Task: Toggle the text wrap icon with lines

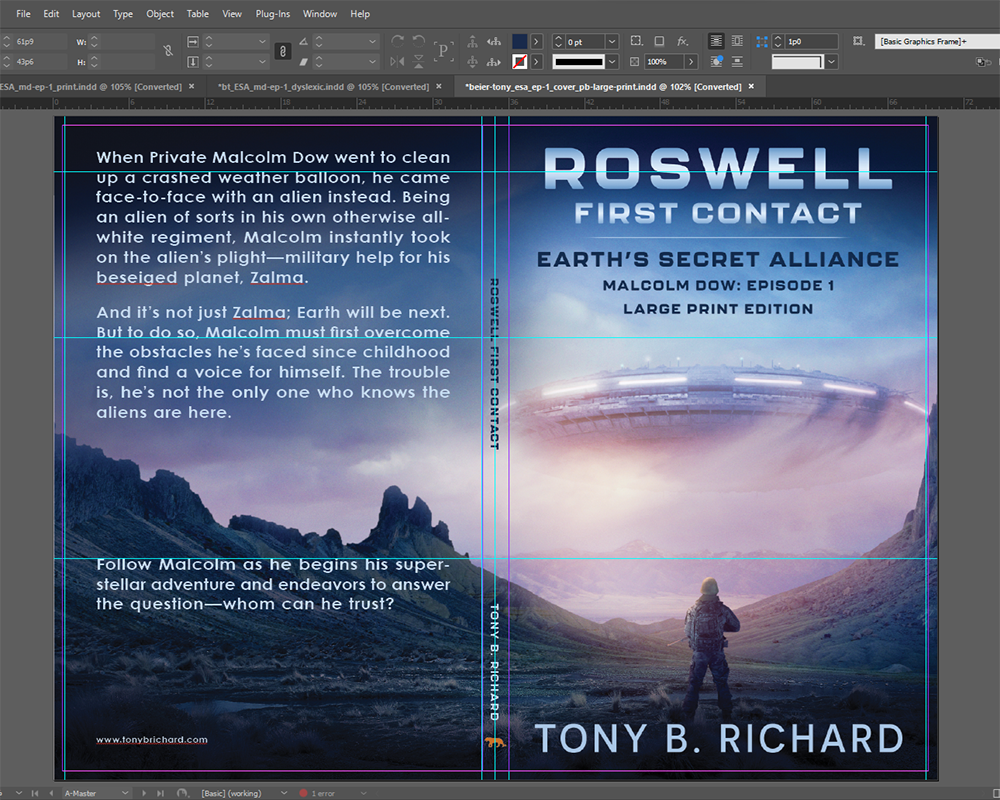Action: 716,41
